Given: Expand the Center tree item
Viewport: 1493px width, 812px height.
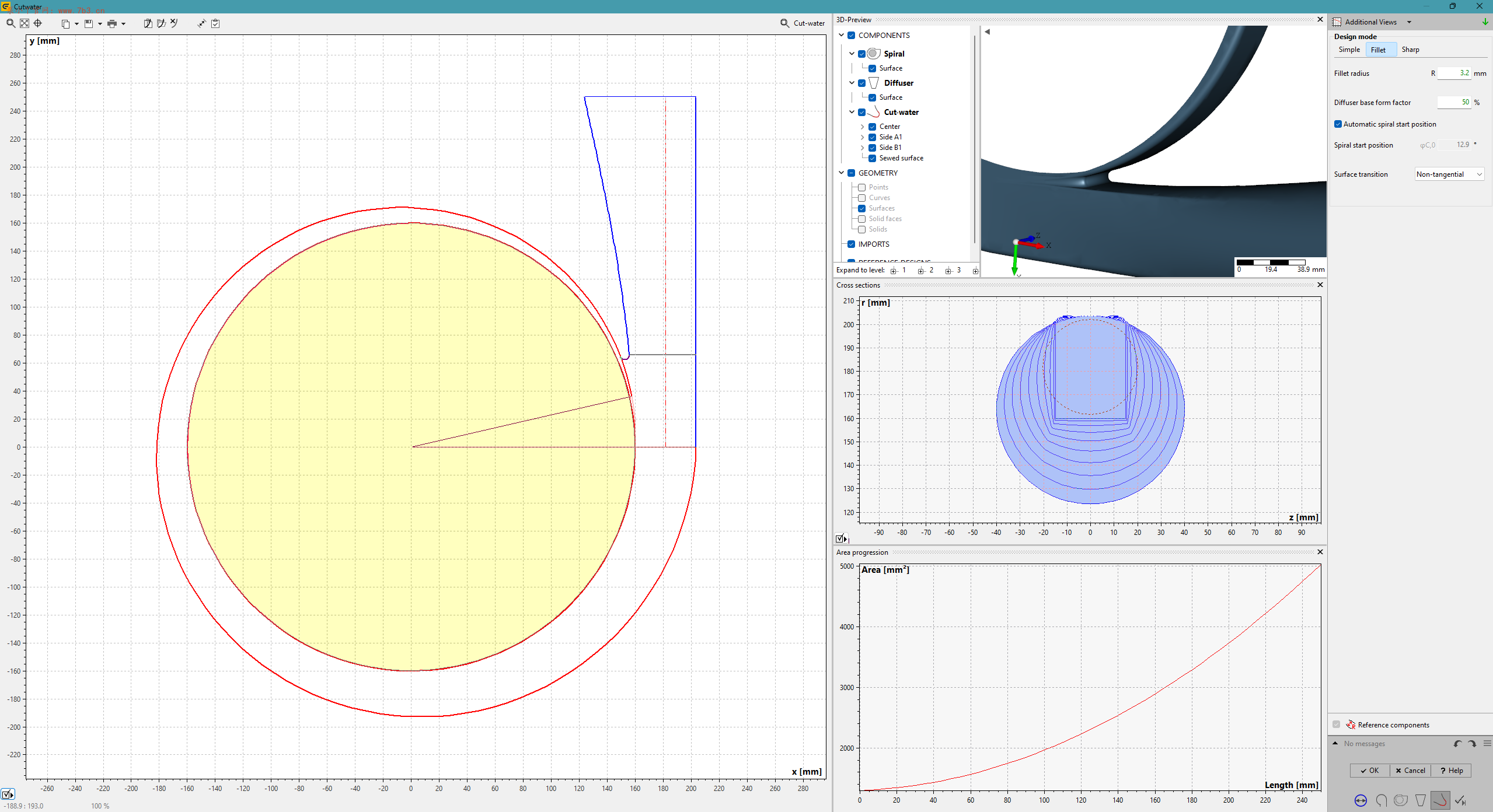Looking at the screenshot, I should [x=862, y=127].
